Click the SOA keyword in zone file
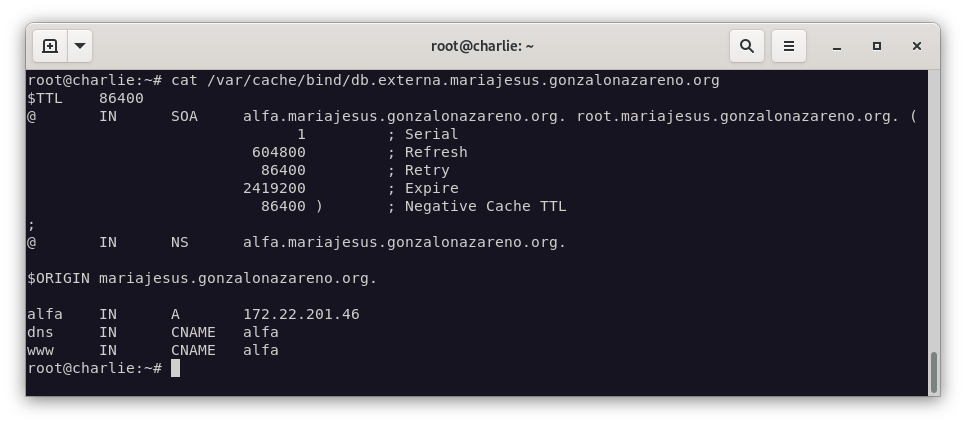This screenshot has height=425, width=966. (x=184, y=116)
